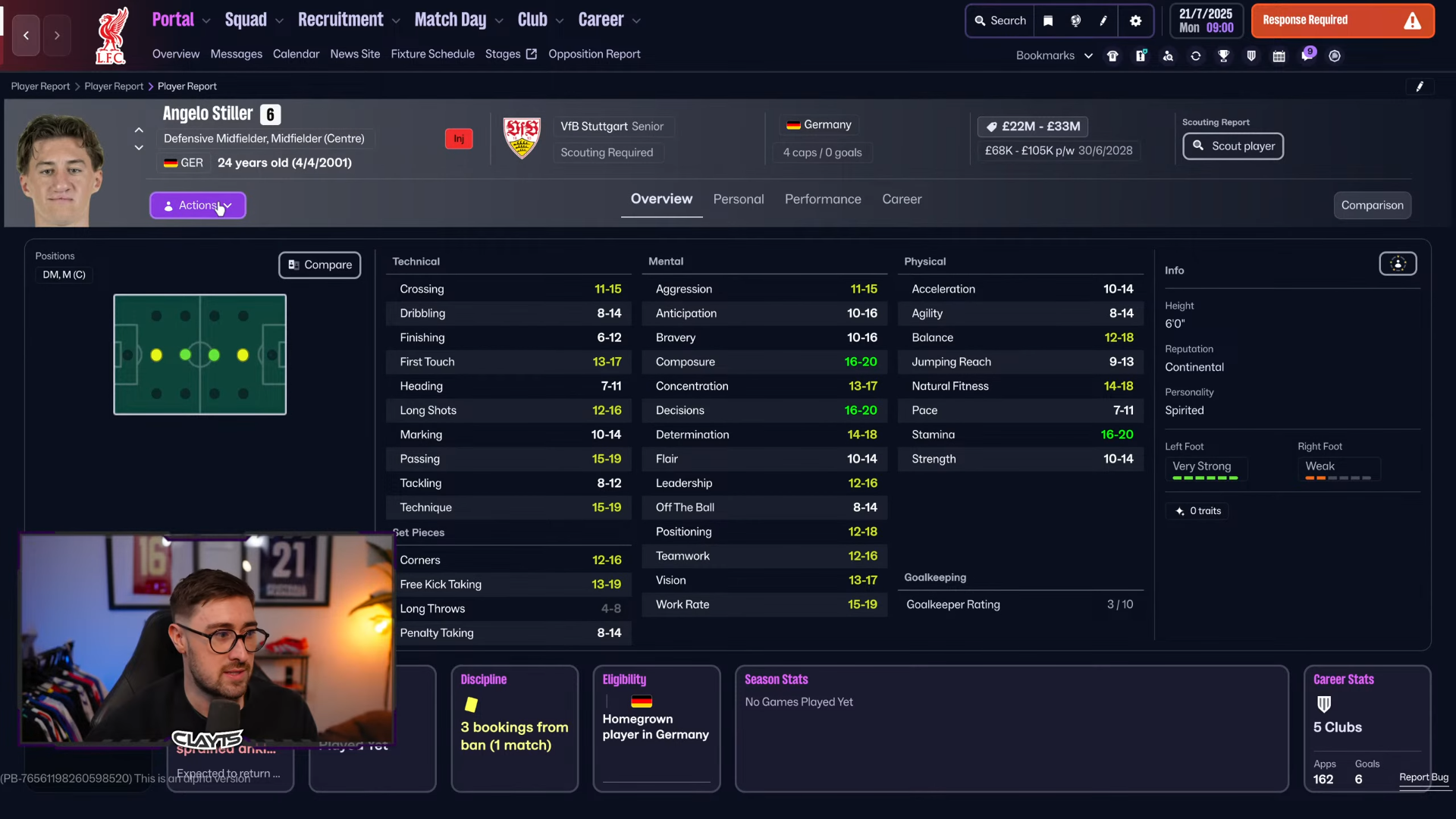This screenshot has width=1456, height=819.
Task: Switch to the Performance tab
Action: pyautogui.click(x=823, y=199)
